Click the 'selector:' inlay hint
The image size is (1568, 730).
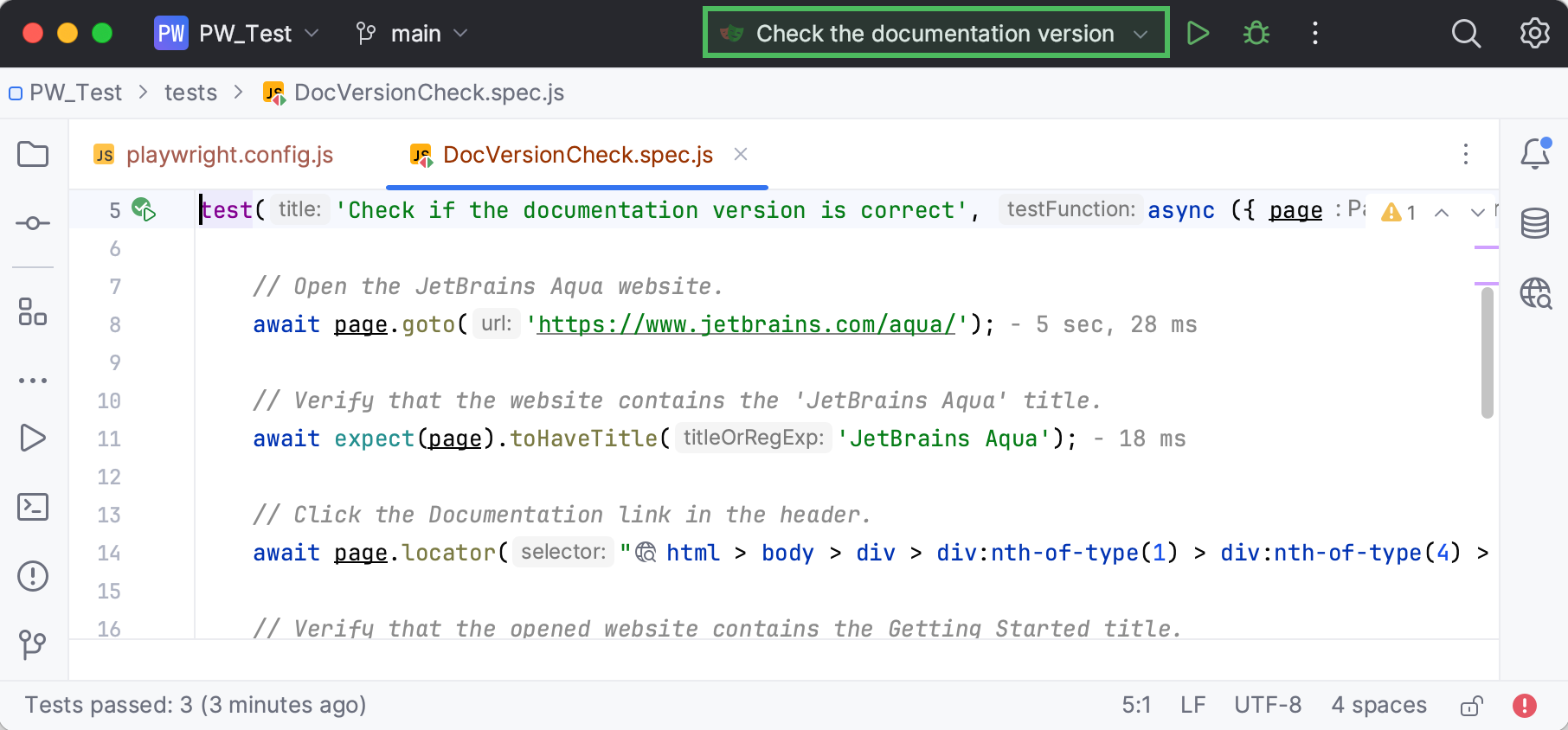[x=562, y=552]
